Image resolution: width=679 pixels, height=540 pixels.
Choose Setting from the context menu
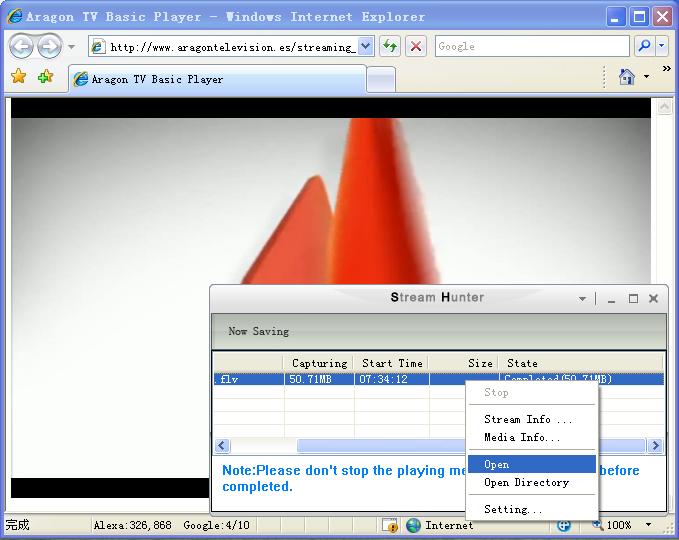pos(532,509)
